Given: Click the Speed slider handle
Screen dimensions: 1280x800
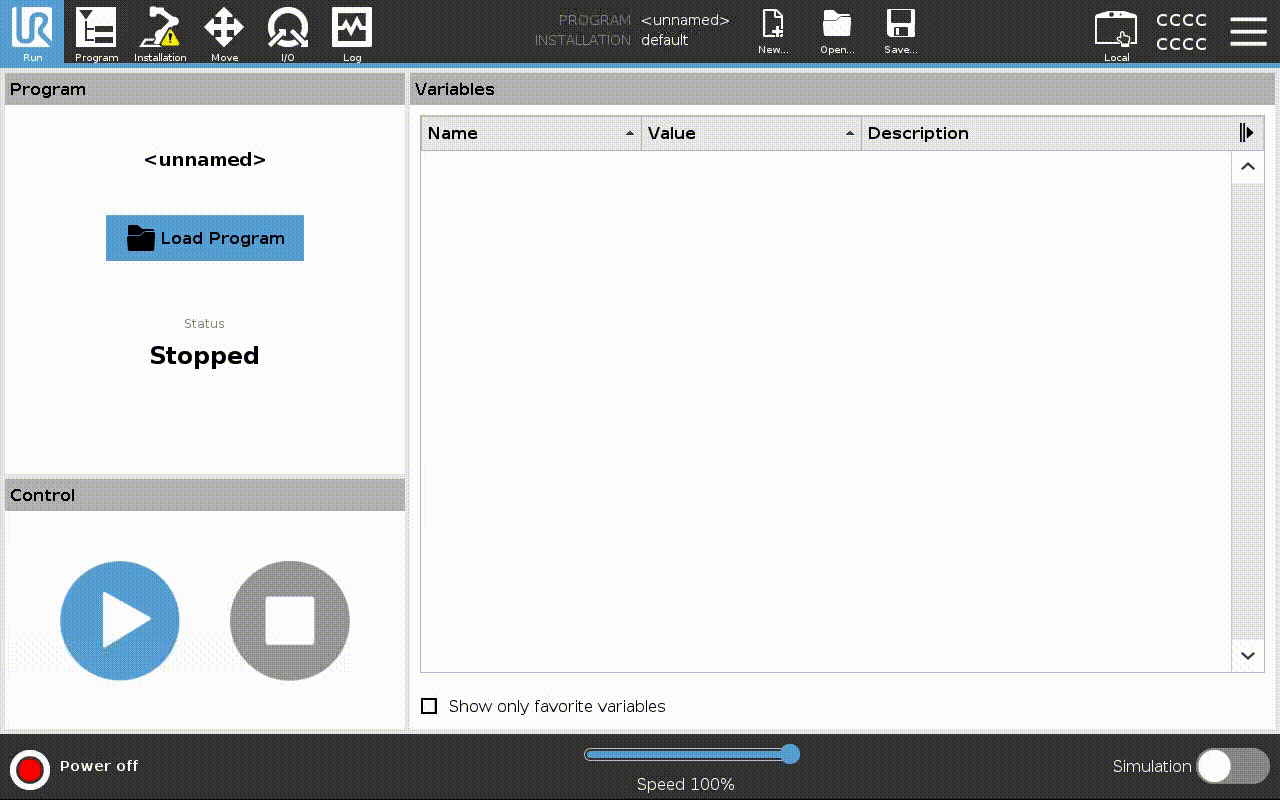Looking at the screenshot, I should pyautogui.click(x=790, y=754).
